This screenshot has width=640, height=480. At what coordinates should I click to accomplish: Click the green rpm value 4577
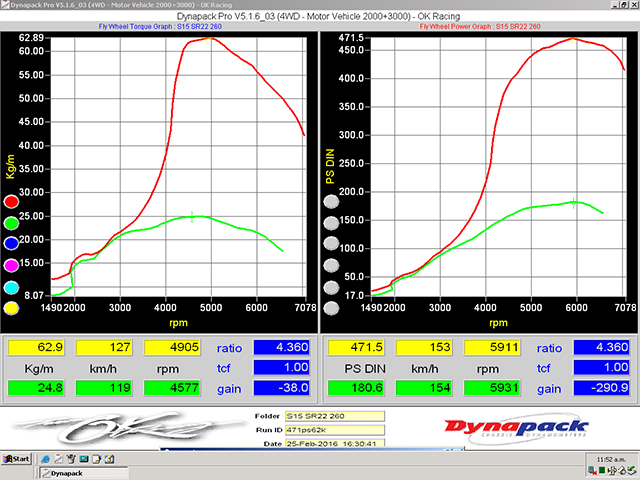click(172, 388)
